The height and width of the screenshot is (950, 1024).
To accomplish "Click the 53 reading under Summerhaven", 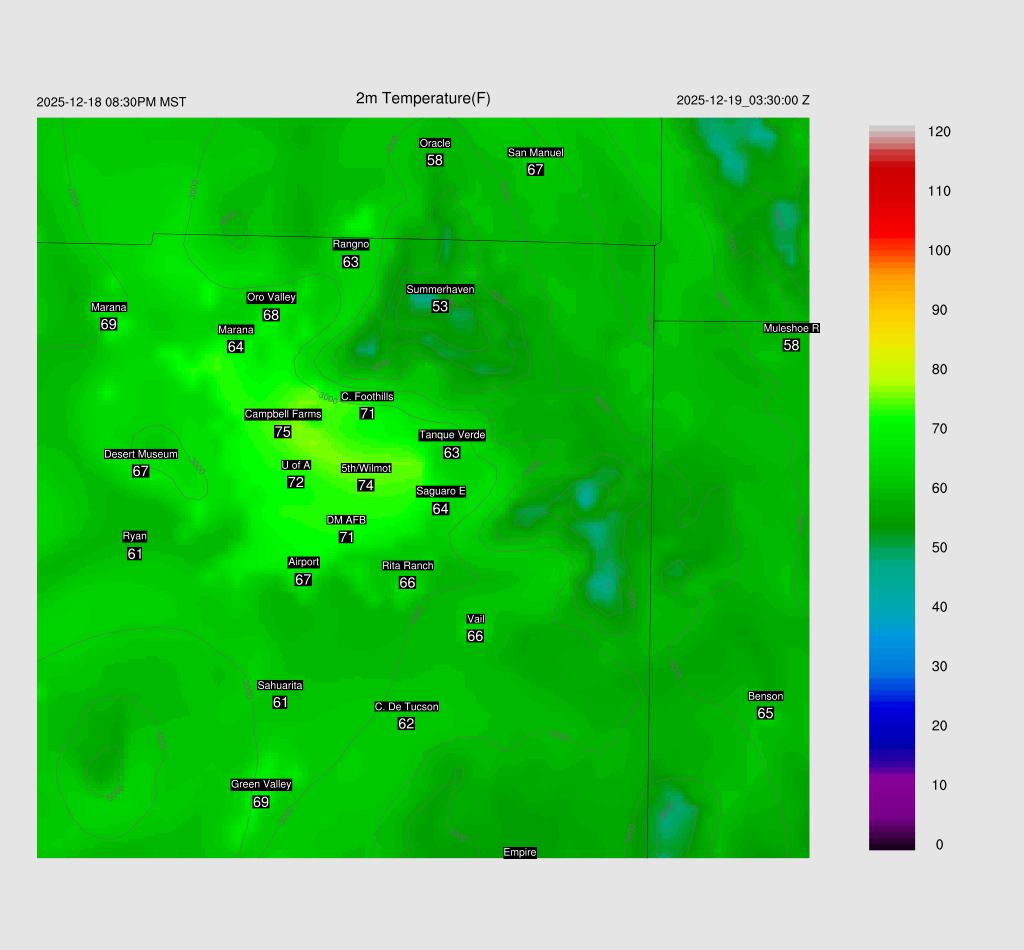I will [x=440, y=306].
